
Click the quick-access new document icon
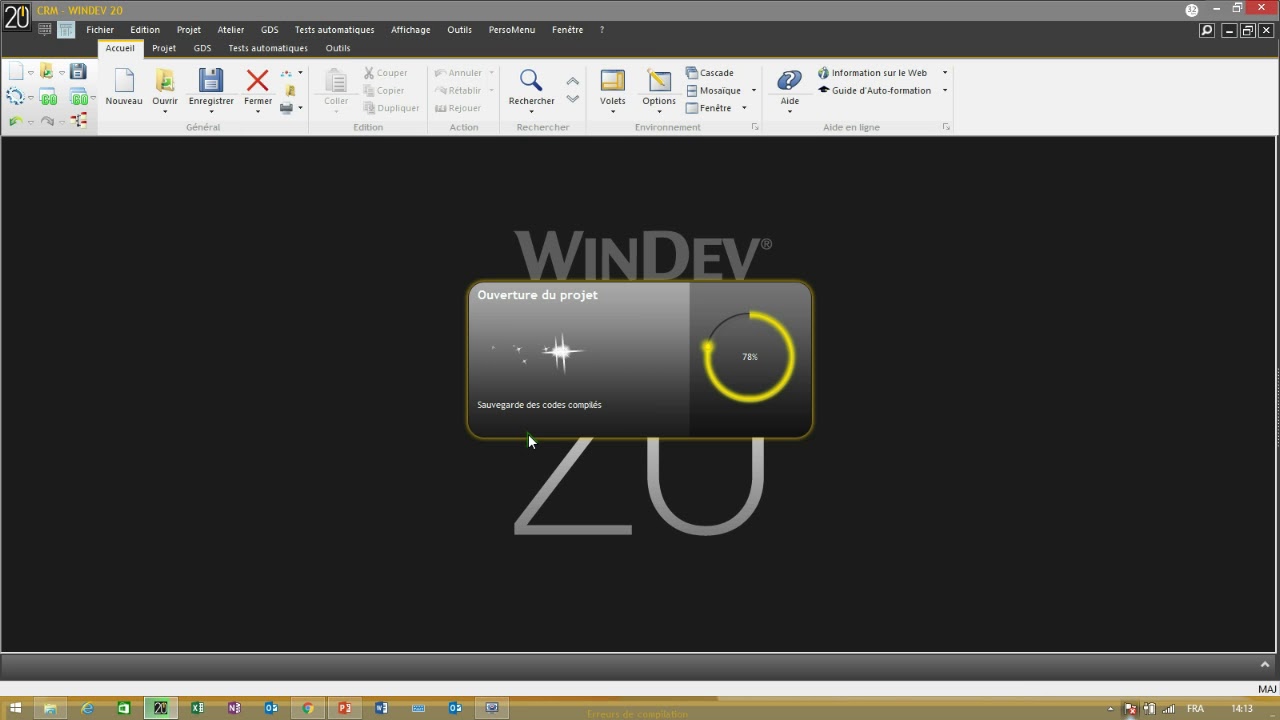click(16, 72)
